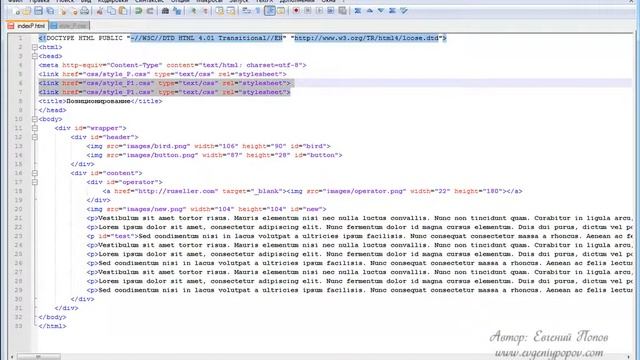Screen dimensions: 640x360
Task: Run macro multiple times icon
Action: tap(331, 11)
